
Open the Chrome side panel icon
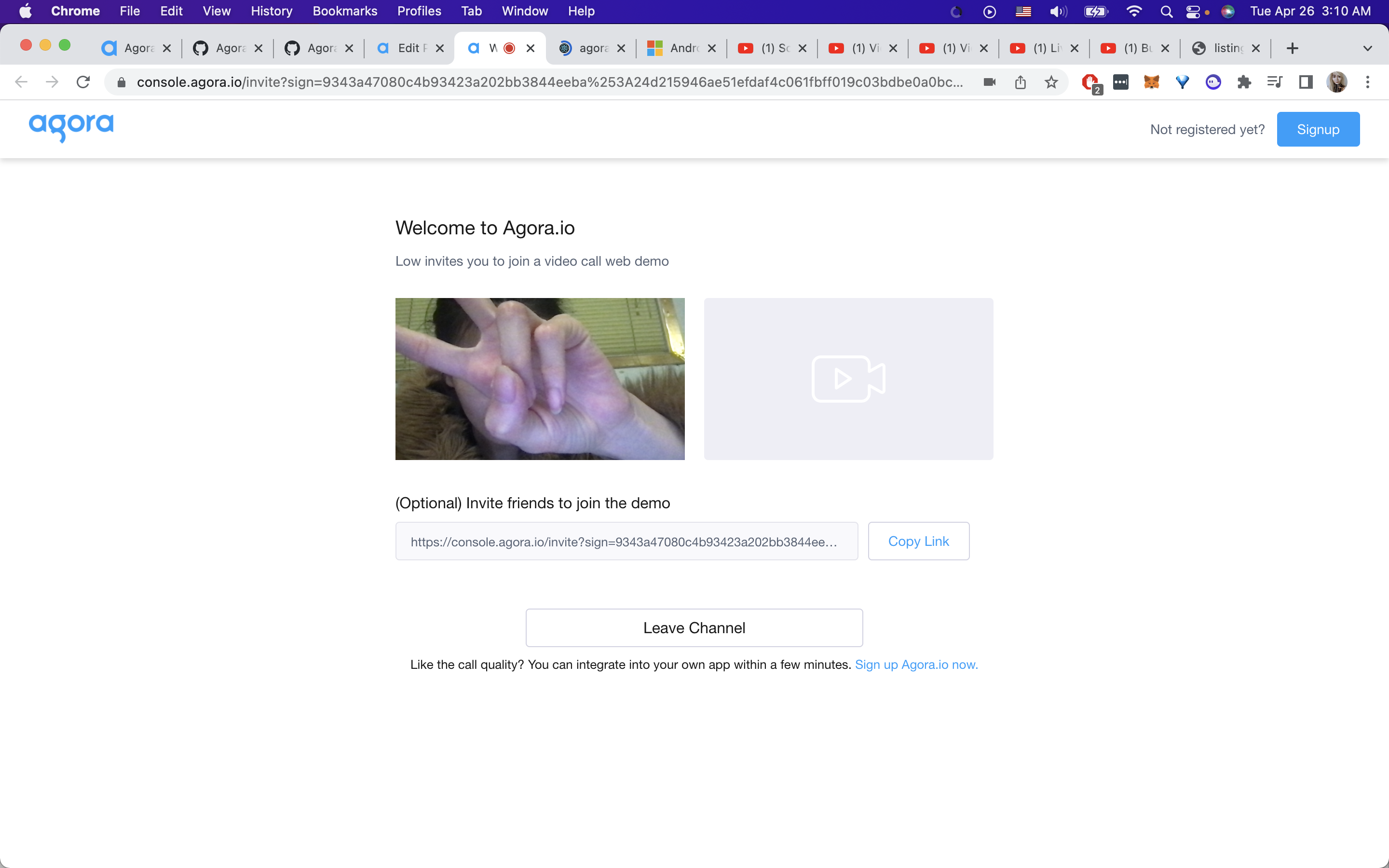coord(1306,82)
